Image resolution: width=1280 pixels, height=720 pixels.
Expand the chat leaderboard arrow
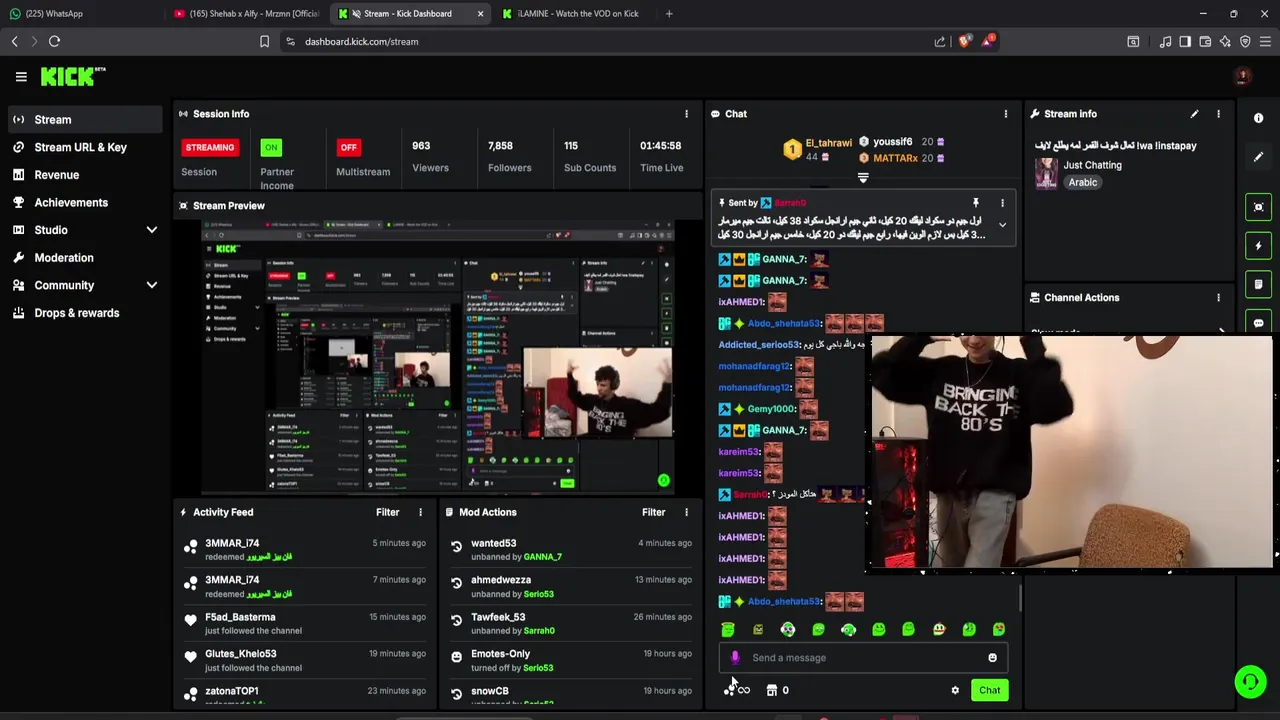(x=863, y=178)
